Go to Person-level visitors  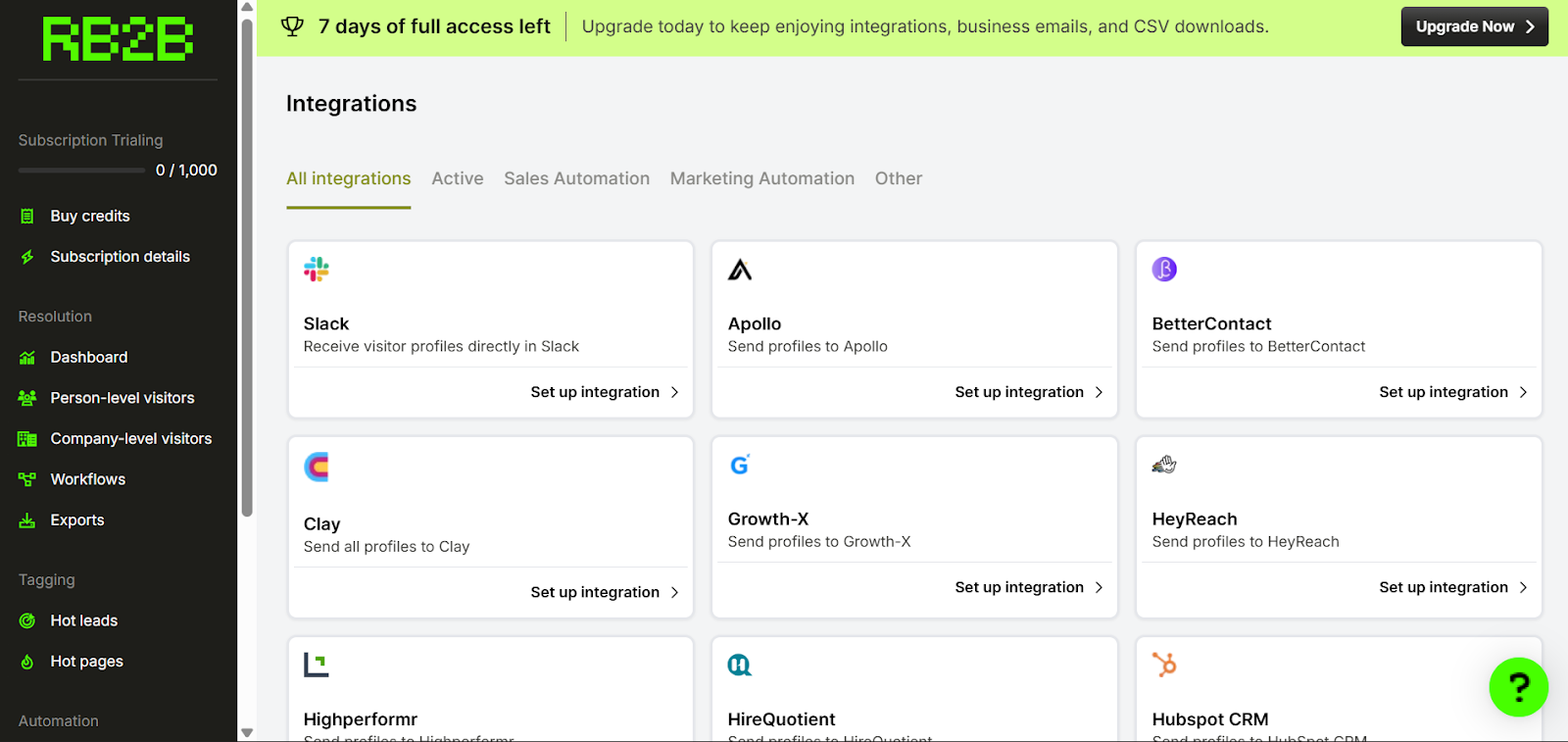122,398
